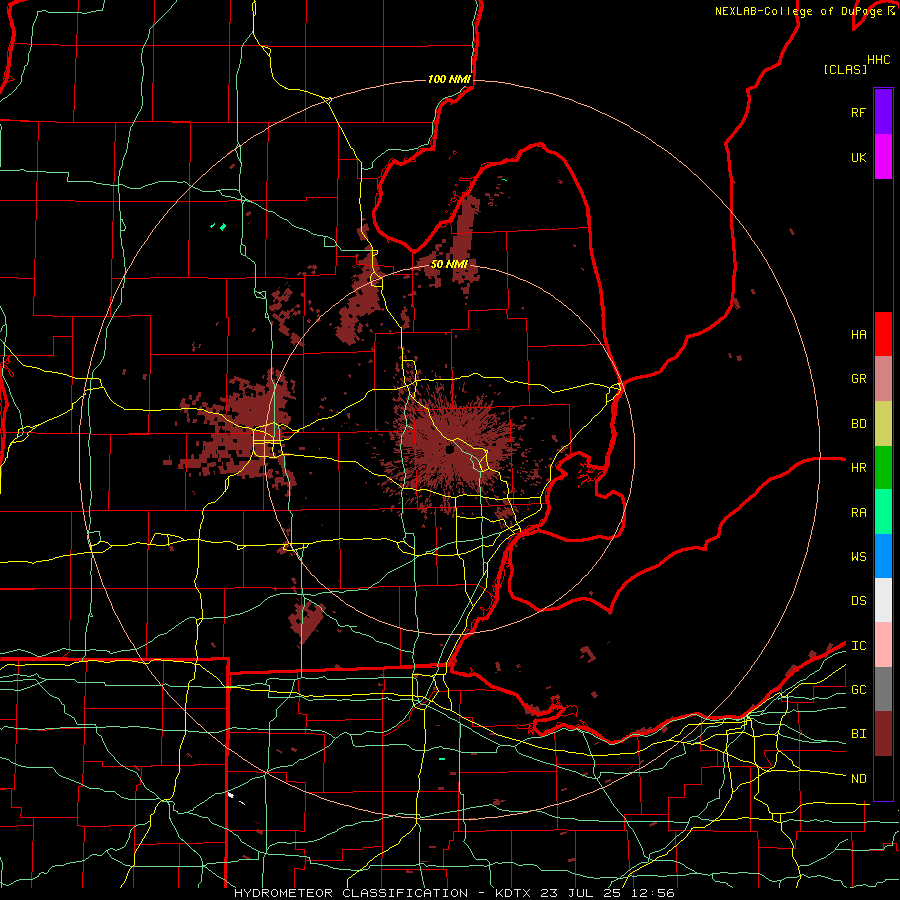Click the GR legend label
This screenshot has height=900, width=900.
(858, 379)
